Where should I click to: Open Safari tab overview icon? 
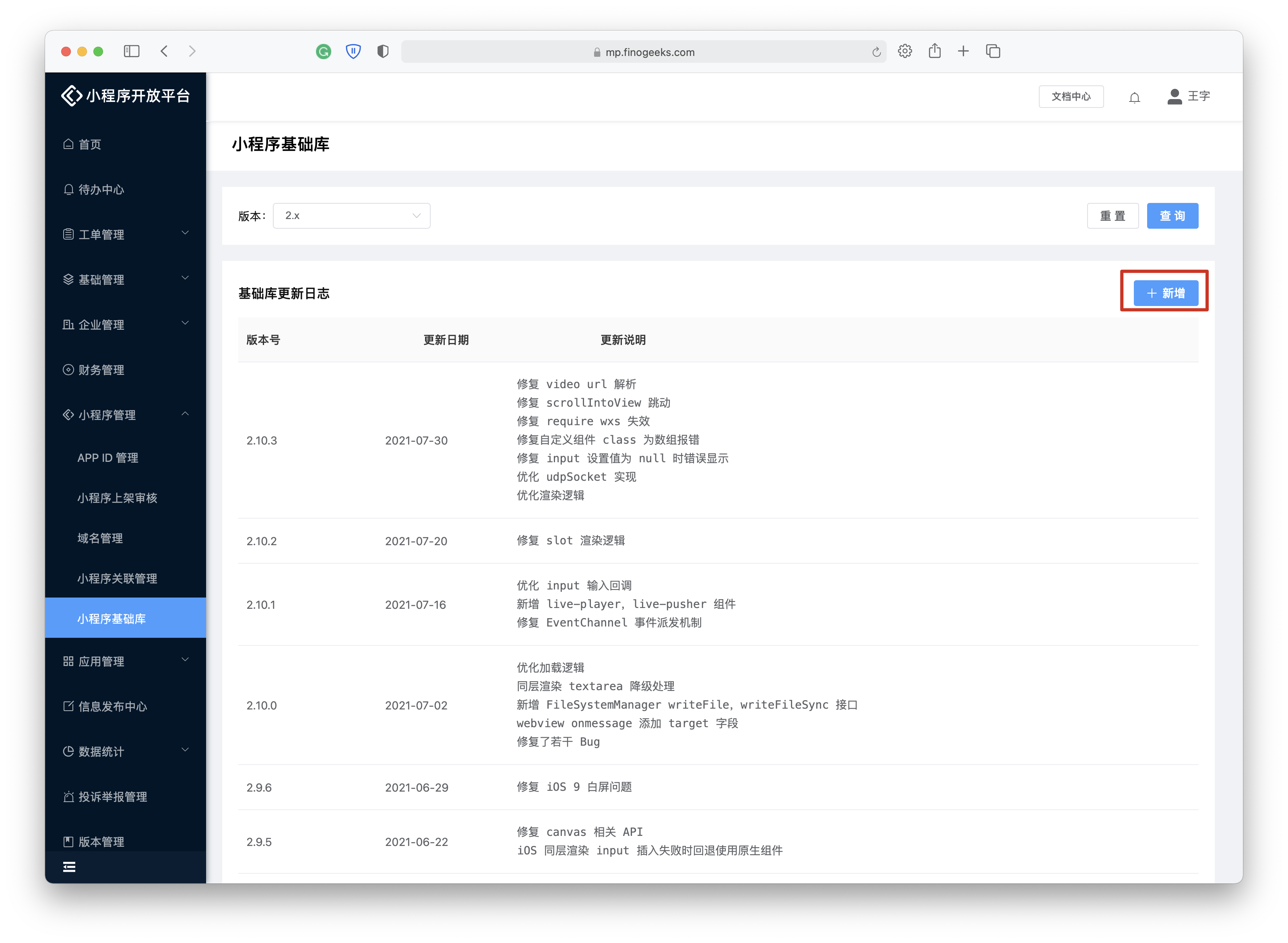pyautogui.click(x=993, y=52)
